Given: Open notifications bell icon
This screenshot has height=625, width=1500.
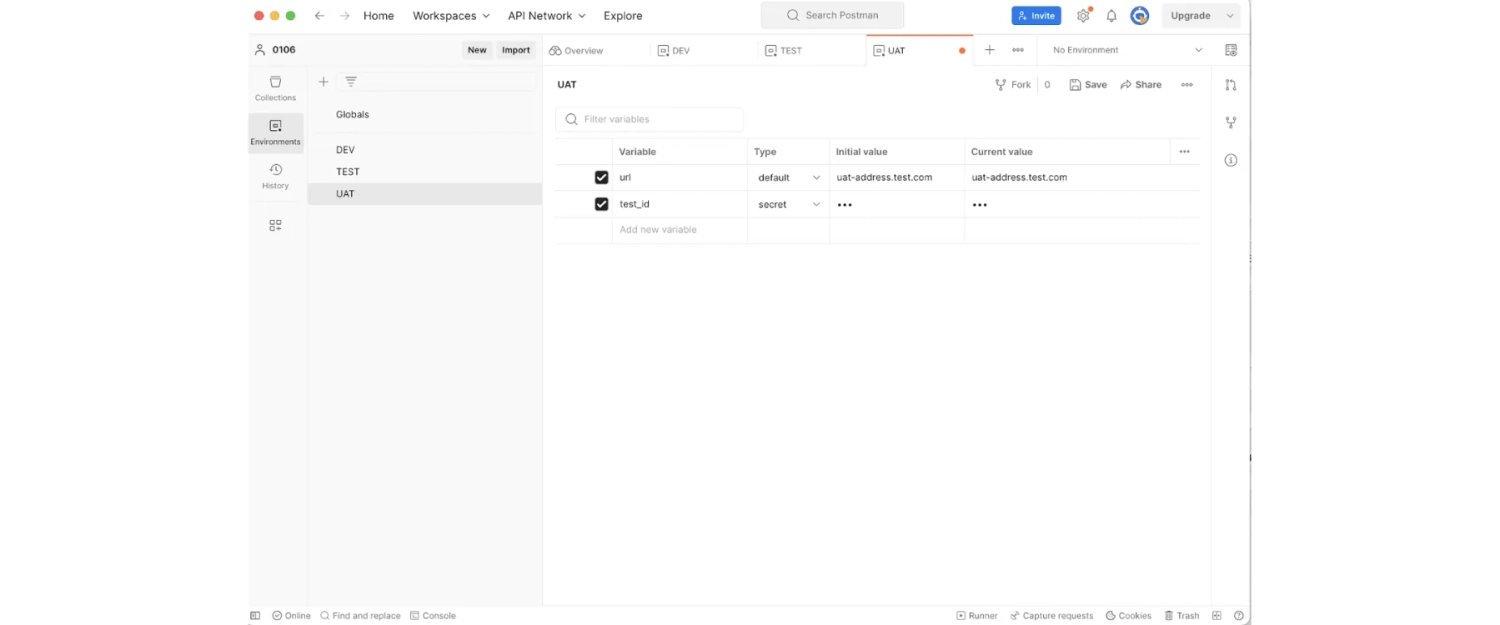Looking at the screenshot, I should [x=1111, y=16].
